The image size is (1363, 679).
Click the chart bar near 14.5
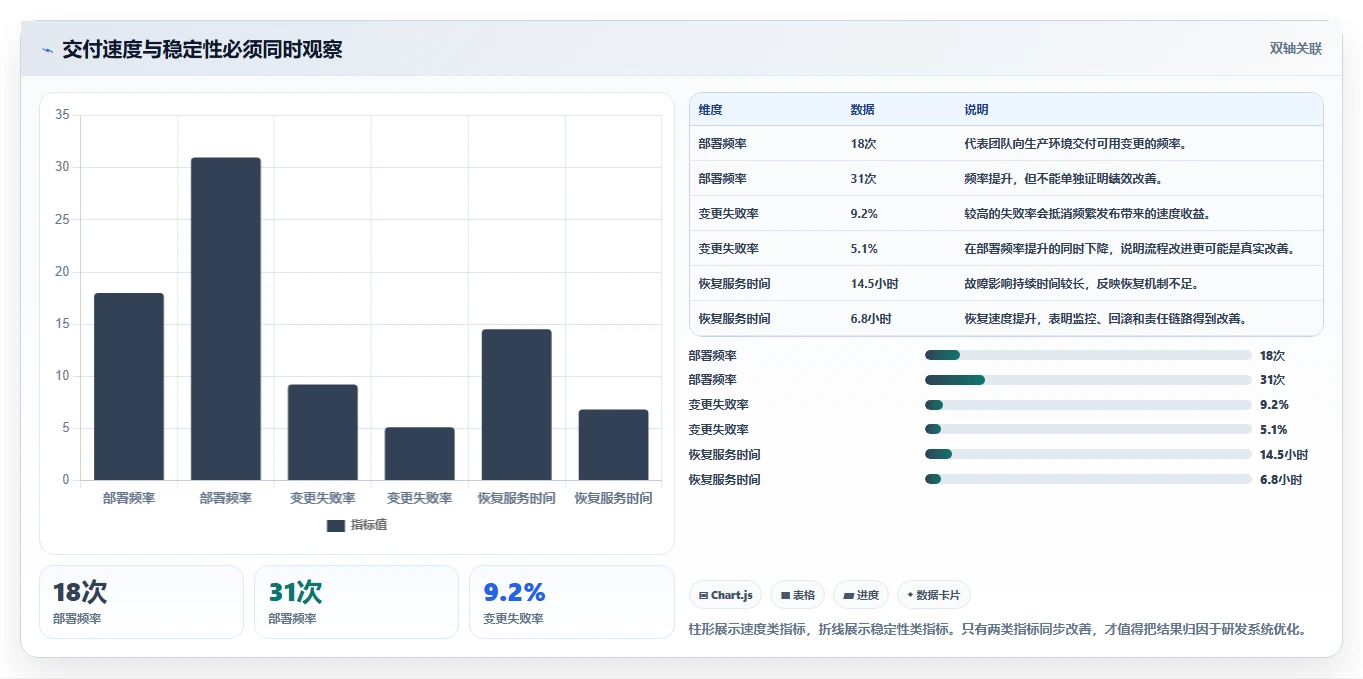pos(516,405)
